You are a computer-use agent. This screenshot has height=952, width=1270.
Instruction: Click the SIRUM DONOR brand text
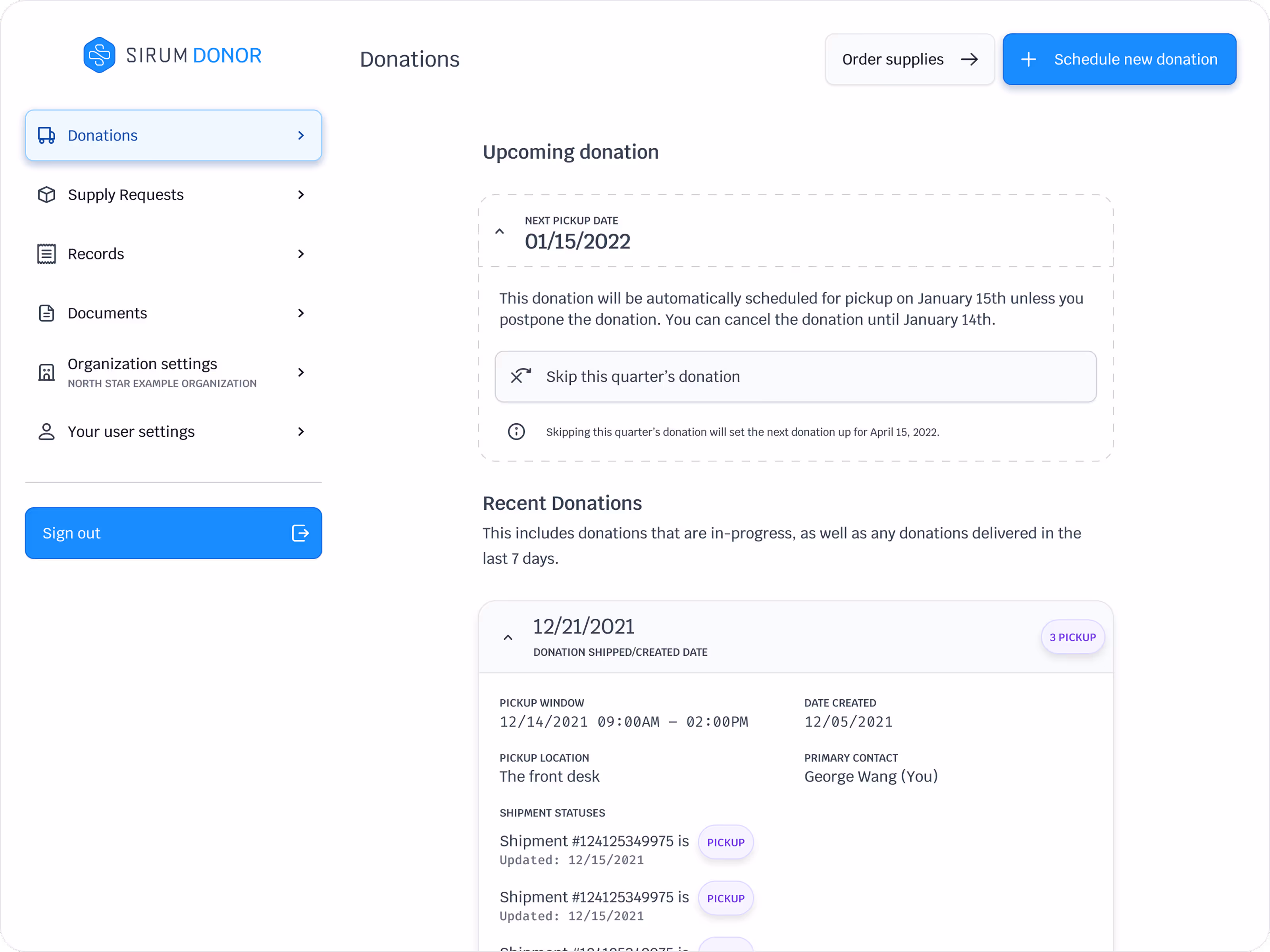pos(194,56)
